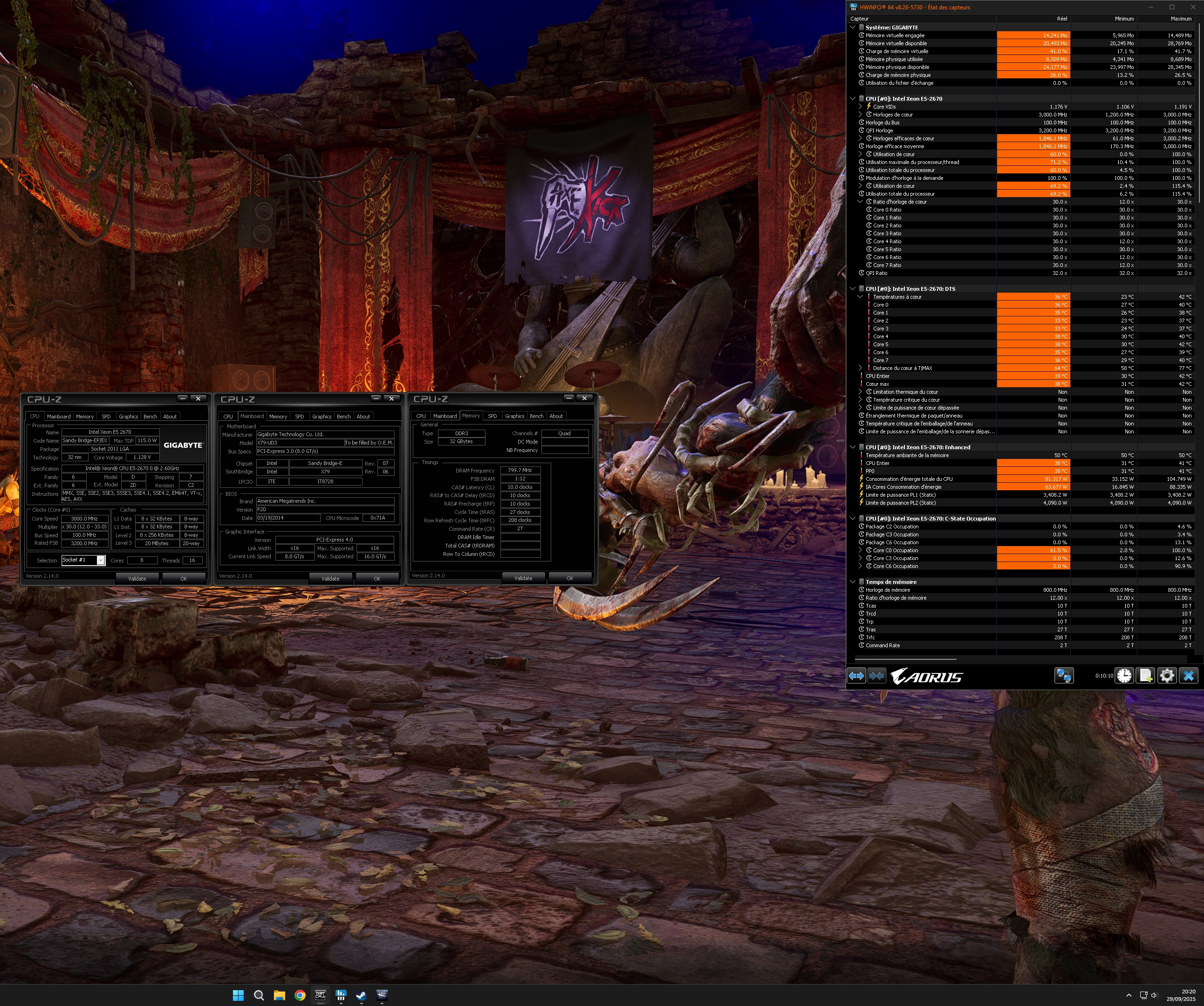
Task: Open Socket #1 selection dropdown
Action: [100, 560]
